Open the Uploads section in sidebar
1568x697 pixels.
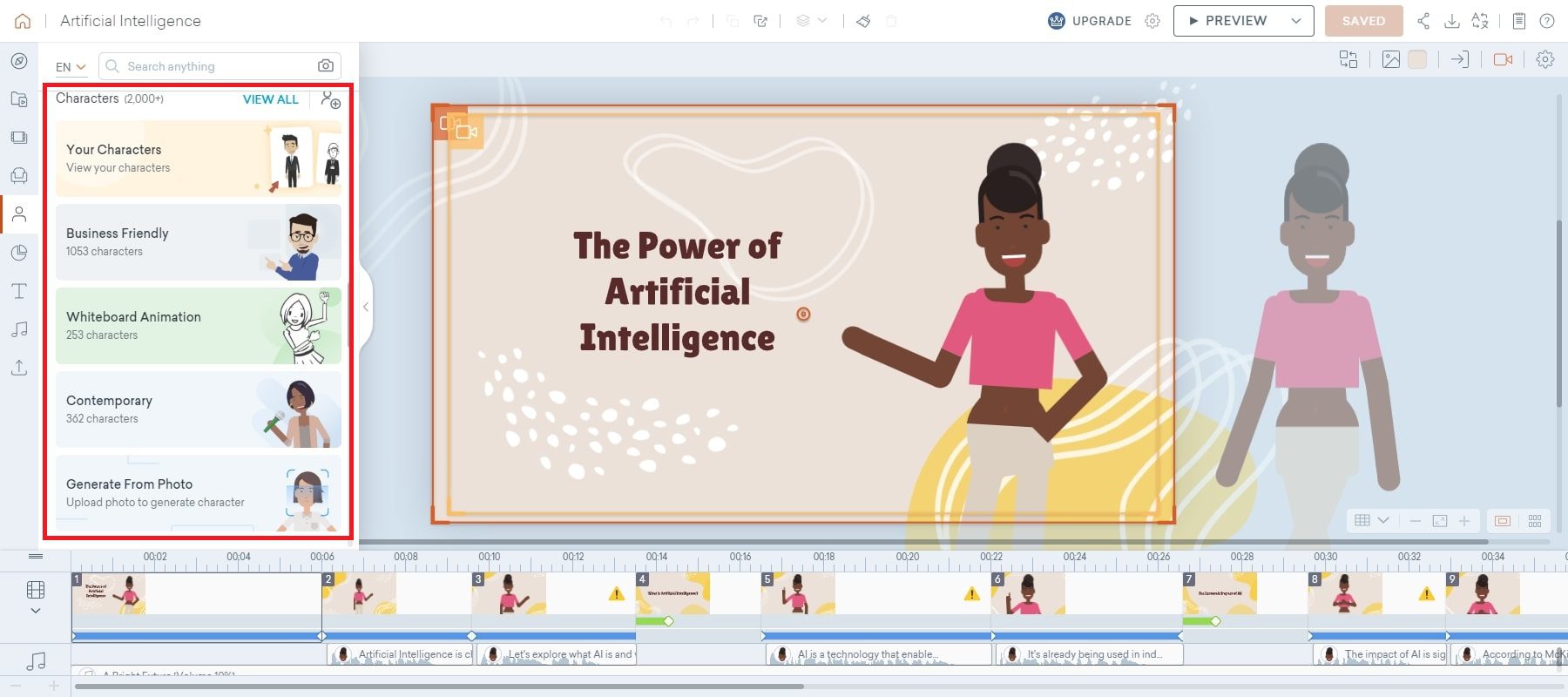point(19,368)
